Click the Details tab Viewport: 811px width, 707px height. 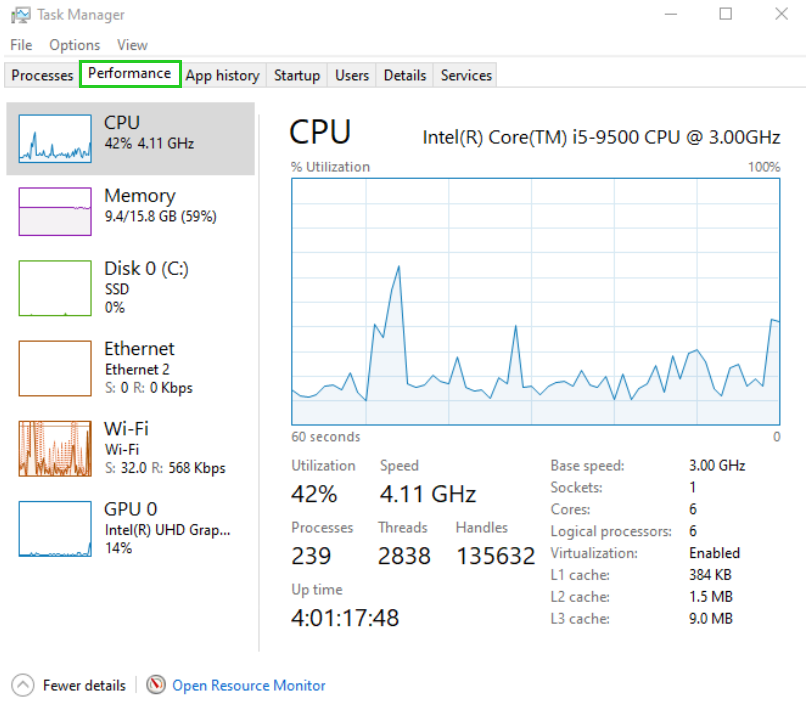pos(404,74)
